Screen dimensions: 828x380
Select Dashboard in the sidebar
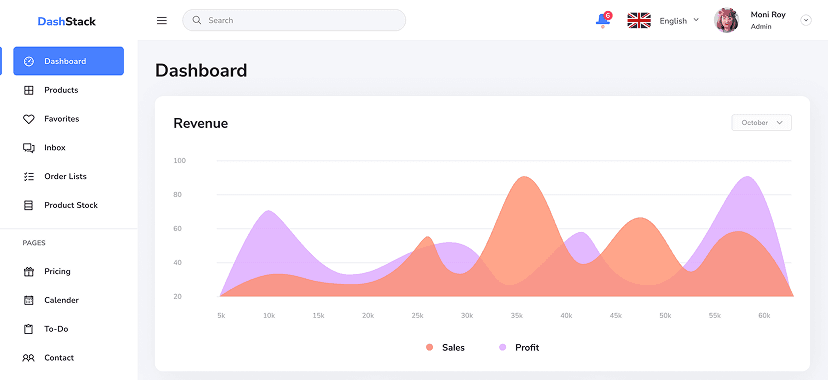pos(69,61)
